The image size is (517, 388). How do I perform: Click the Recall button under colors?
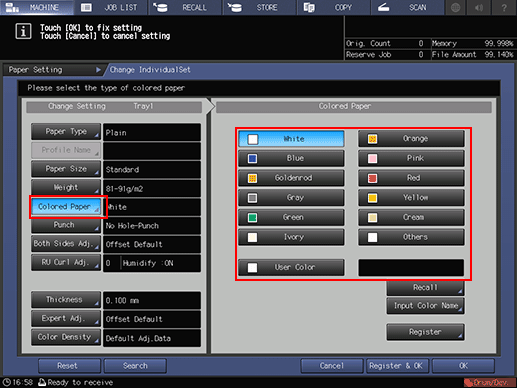pyautogui.click(x=425, y=288)
